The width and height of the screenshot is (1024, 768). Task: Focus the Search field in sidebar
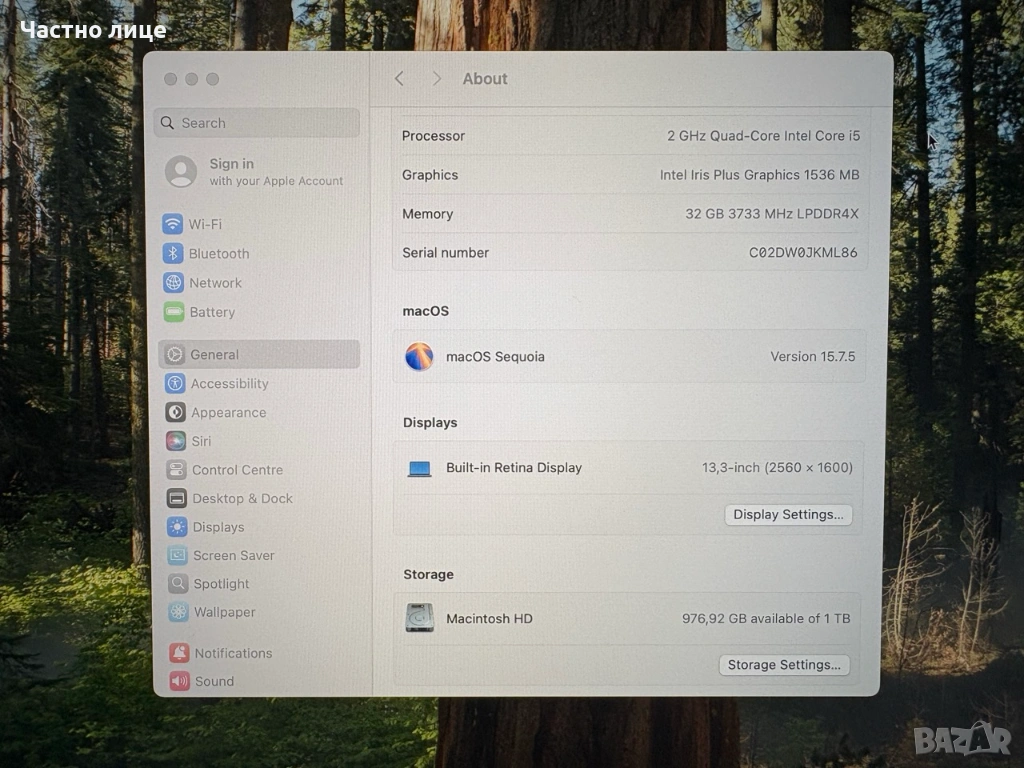point(258,123)
